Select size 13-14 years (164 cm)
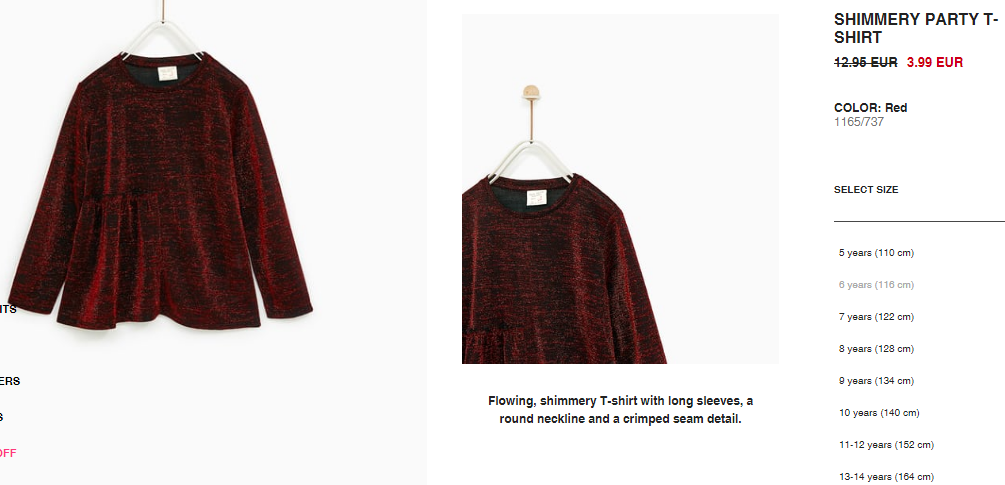The height and width of the screenshot is (485, 1005). [x=886, y=477]
